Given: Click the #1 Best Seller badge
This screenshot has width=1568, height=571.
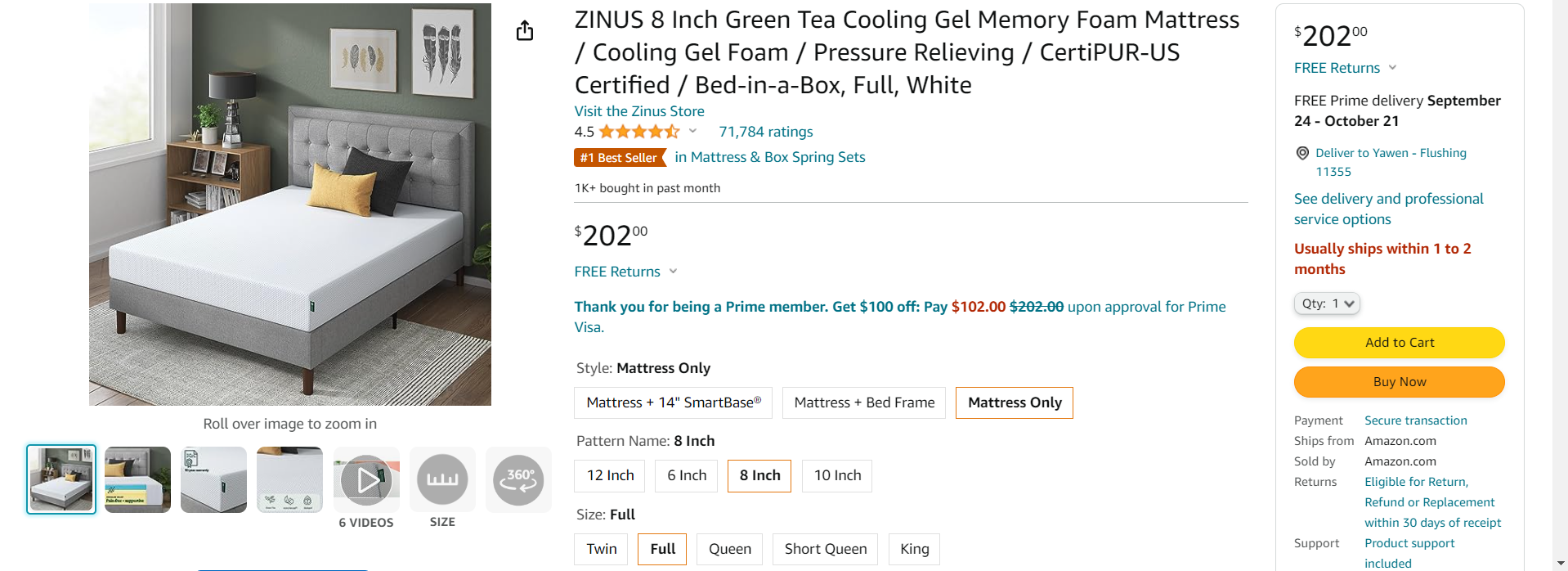Looking at the screenshot, I should (x=619, y=157).
